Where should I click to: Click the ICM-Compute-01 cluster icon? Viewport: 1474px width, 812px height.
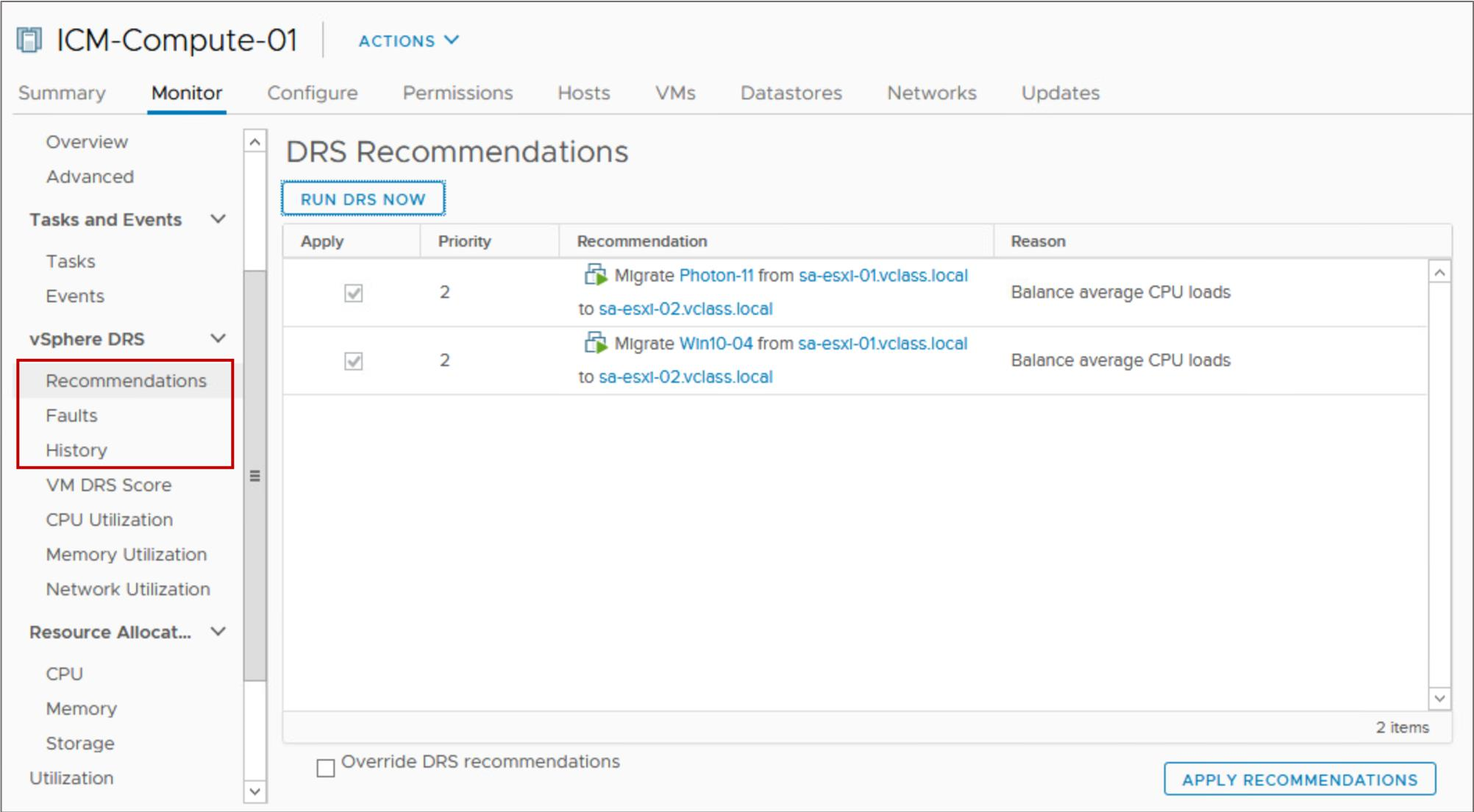(29, 40)
